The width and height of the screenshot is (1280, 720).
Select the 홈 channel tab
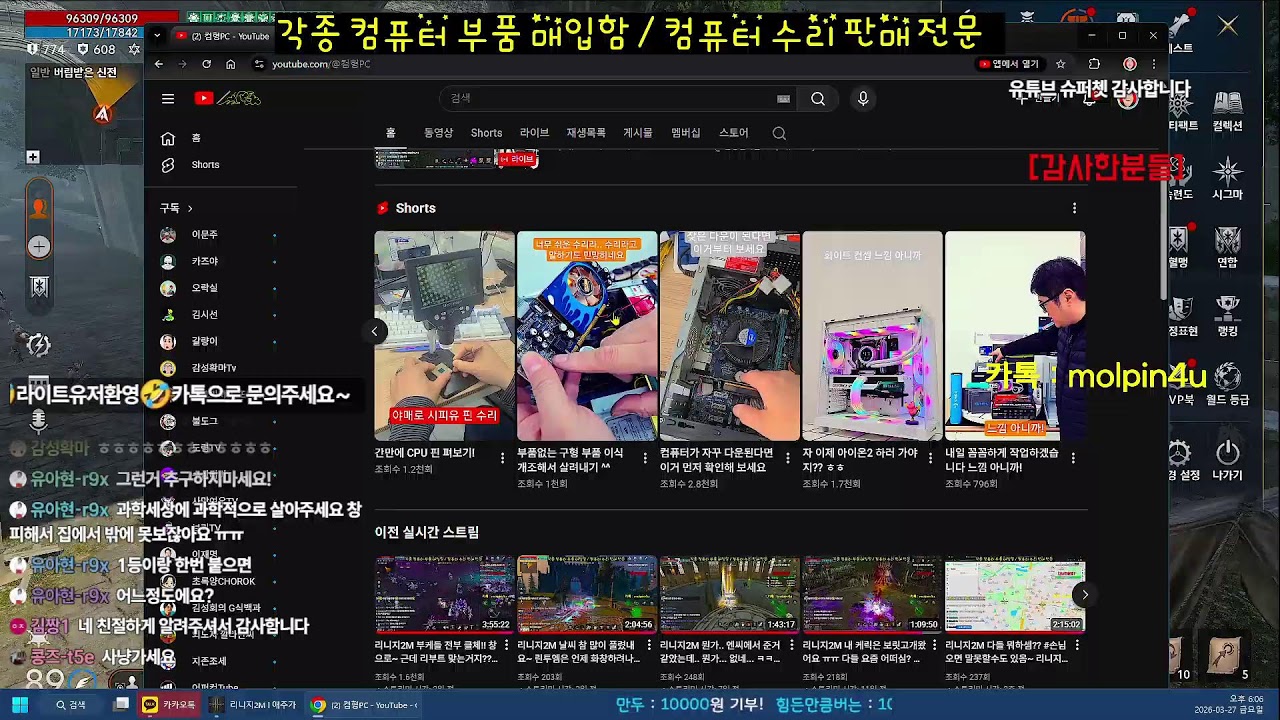391,133
